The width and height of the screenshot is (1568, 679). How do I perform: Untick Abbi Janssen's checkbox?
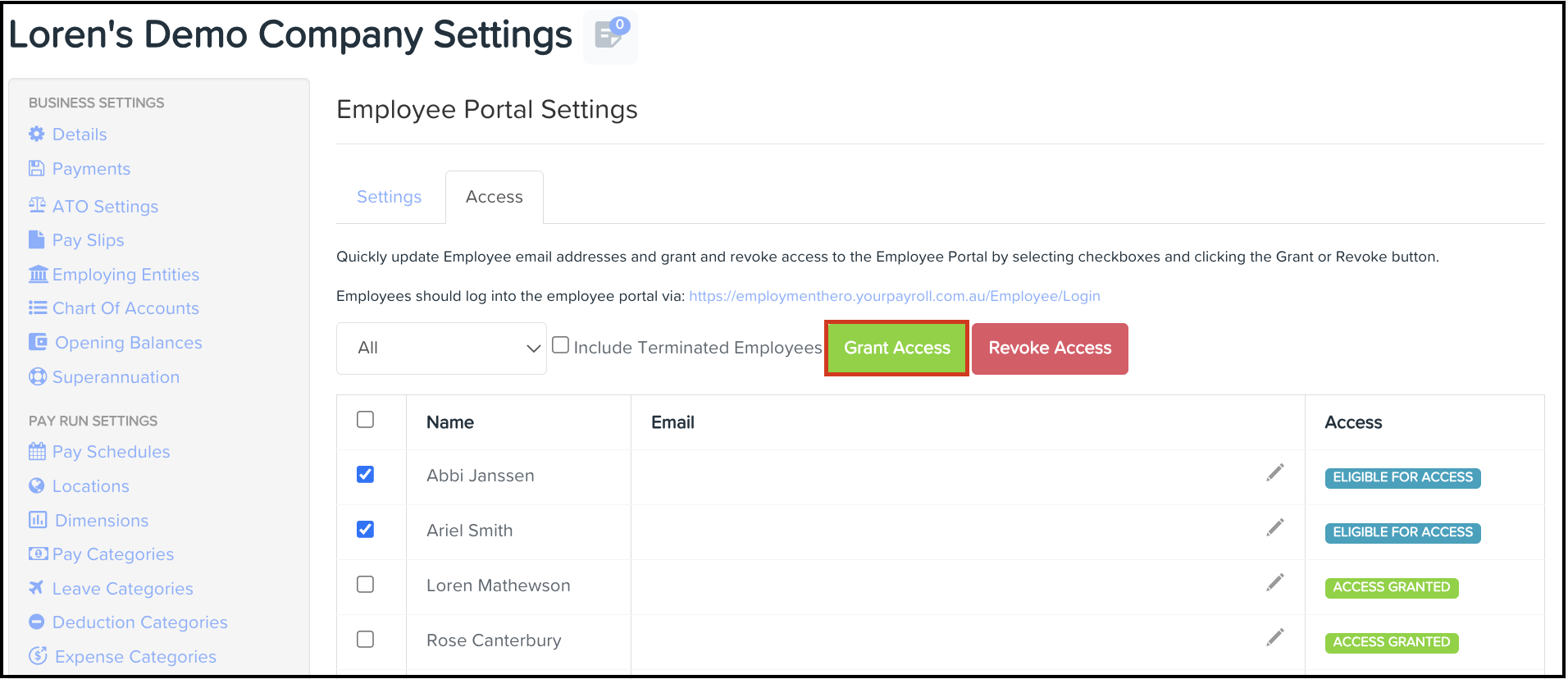(366, 475)
